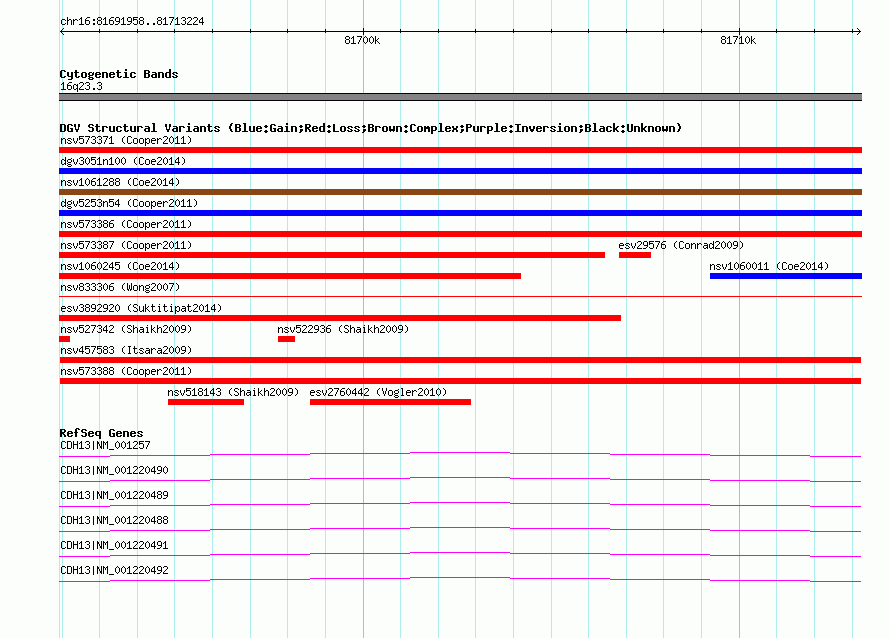The height and width of the screenshot is (638, 890).
Task: Click the nsv573371 (Cooper2011) label text
Action: (x=126, y=140)
